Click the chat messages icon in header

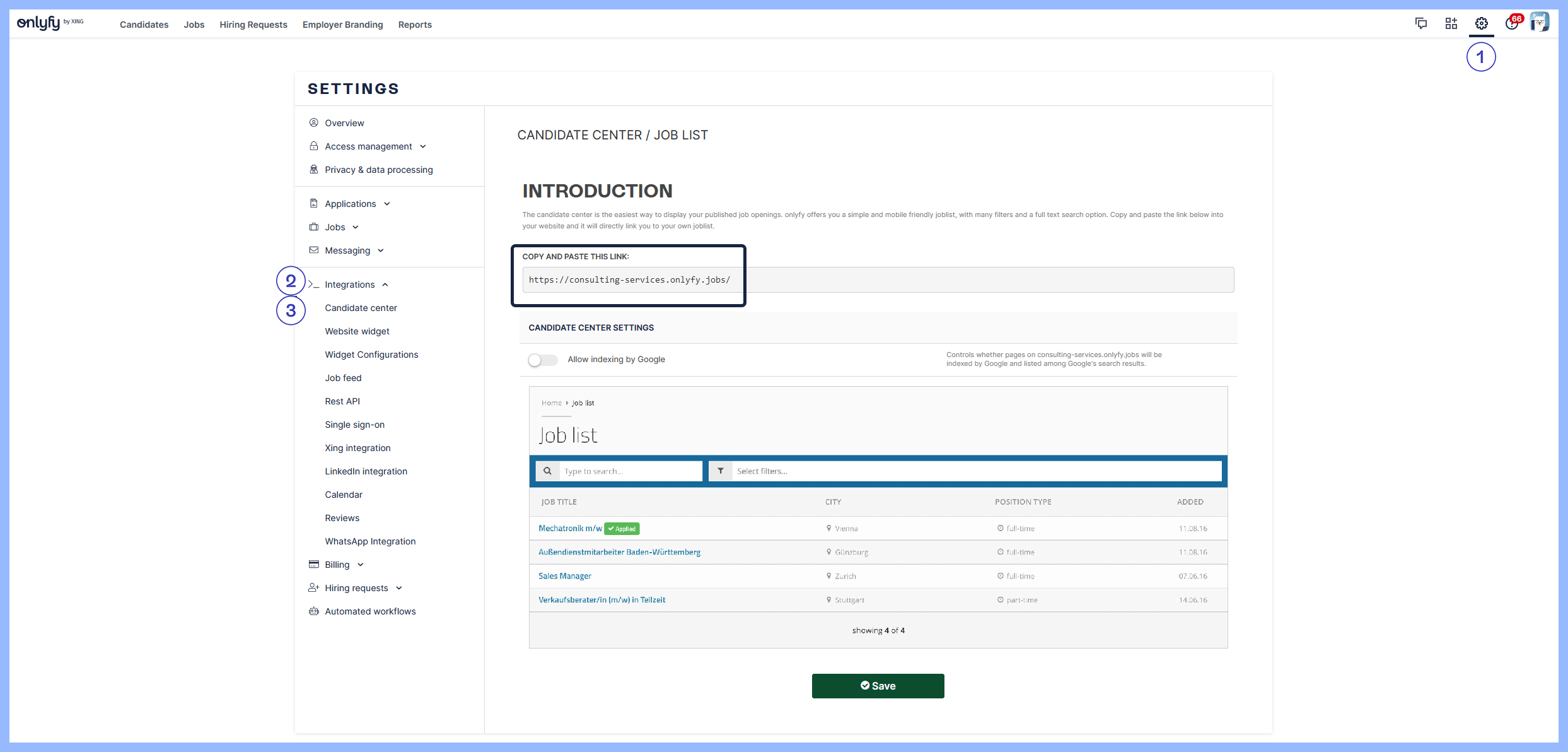(x=1420, y=24)
